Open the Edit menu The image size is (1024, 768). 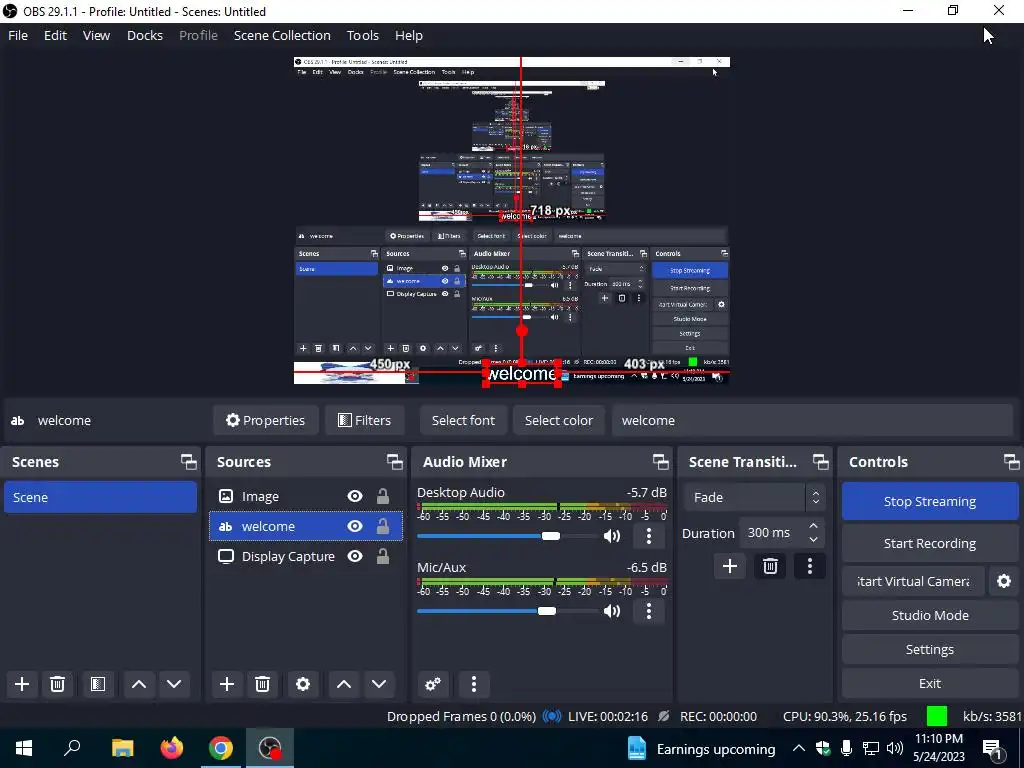[55, 35]
